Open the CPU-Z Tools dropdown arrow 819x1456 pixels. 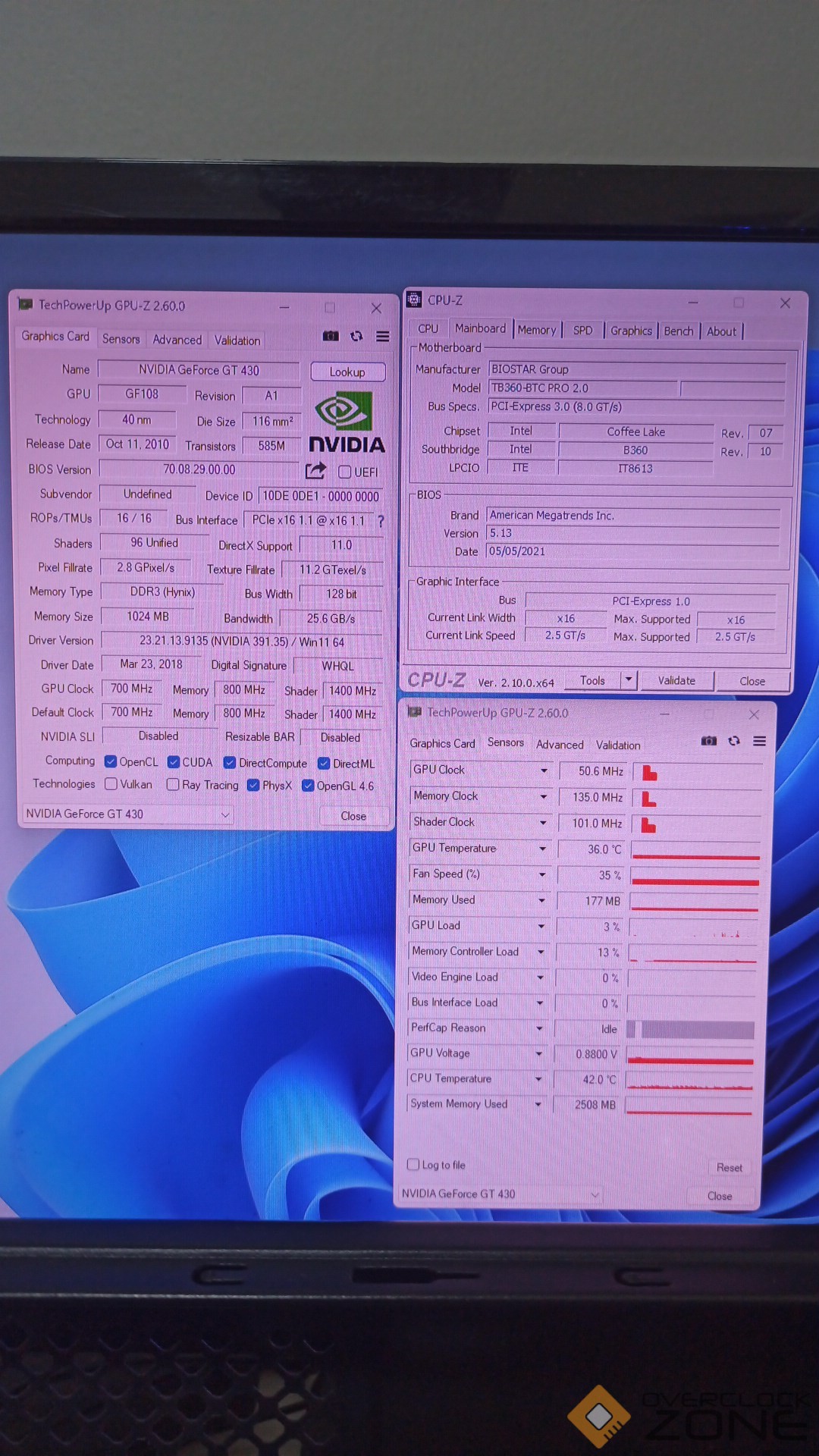pos(629,679)
